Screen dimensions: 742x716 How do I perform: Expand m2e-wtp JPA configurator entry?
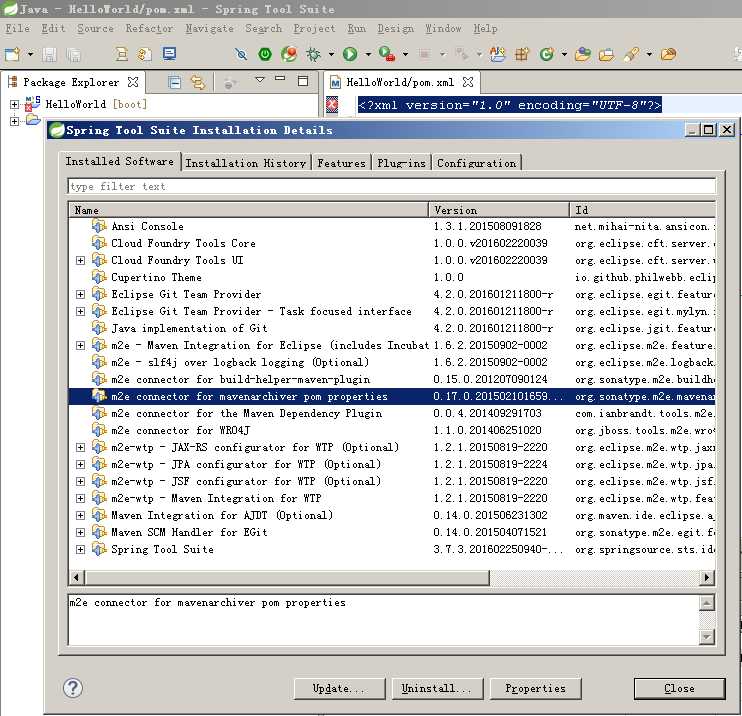(x=80, y=465)
